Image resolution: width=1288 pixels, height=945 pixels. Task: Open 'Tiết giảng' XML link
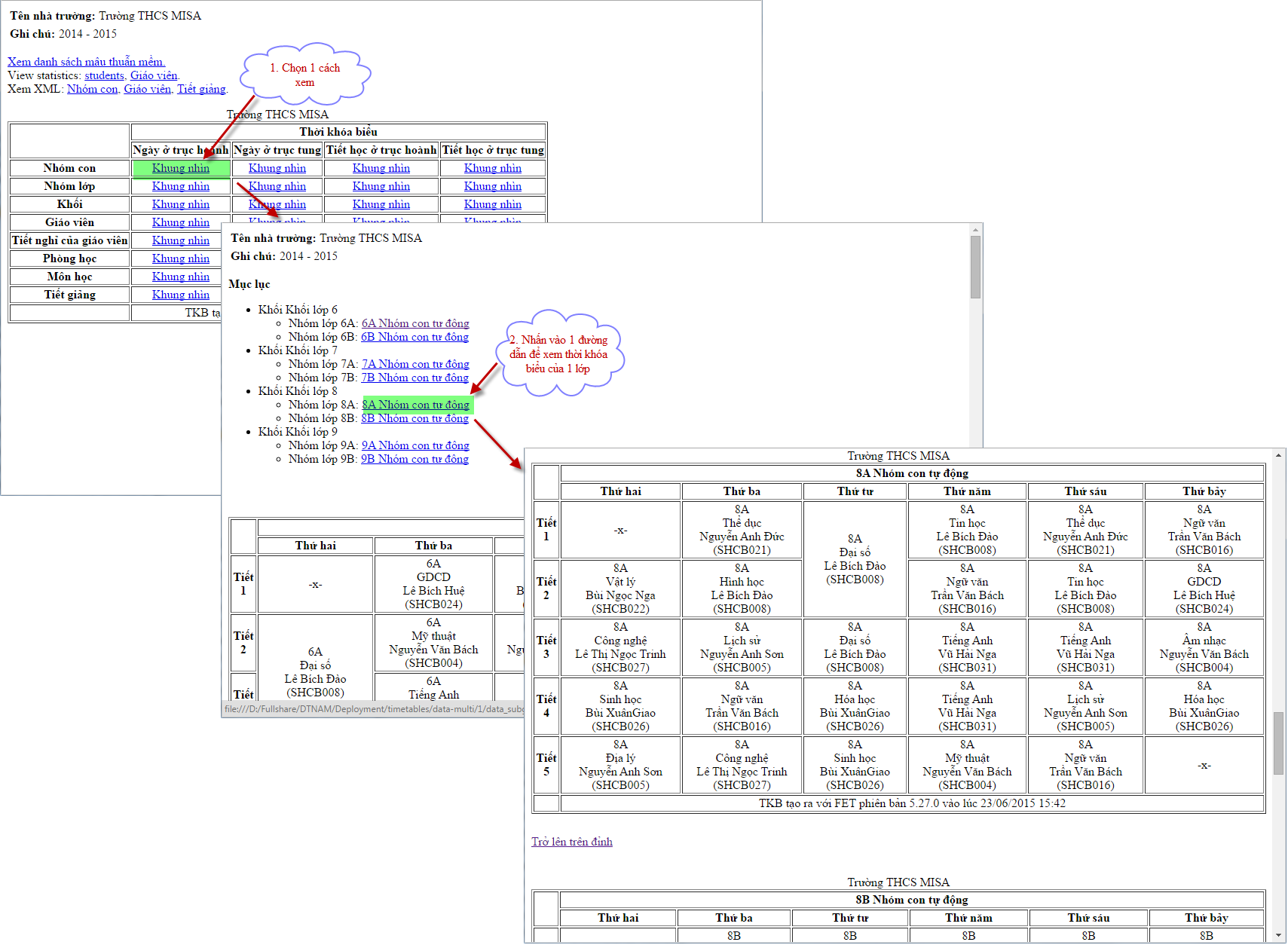[200, 89]
